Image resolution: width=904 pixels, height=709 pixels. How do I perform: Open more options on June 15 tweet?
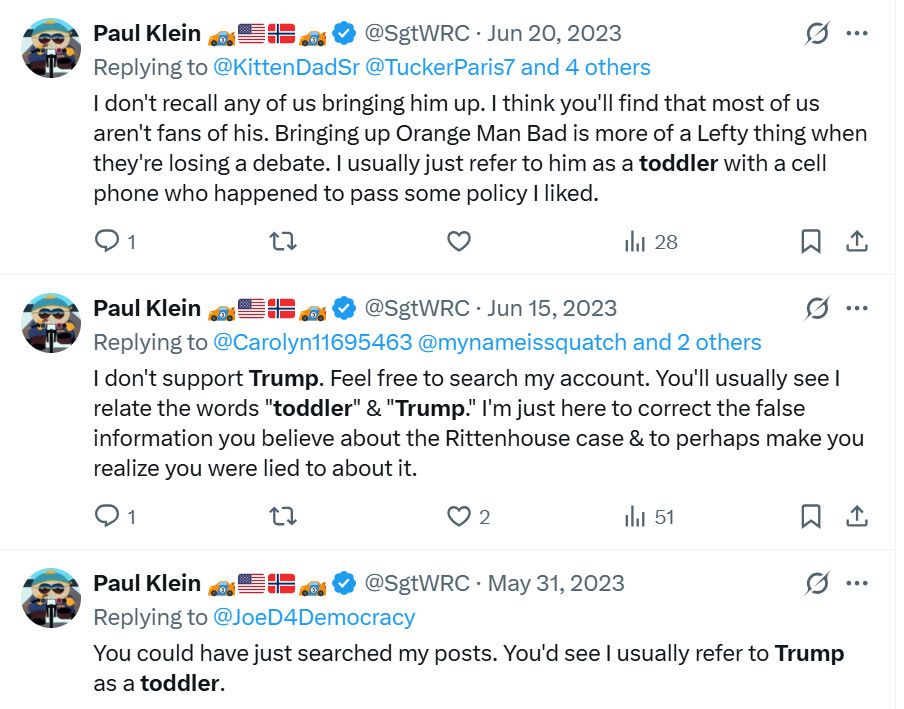tap(857, 308)
